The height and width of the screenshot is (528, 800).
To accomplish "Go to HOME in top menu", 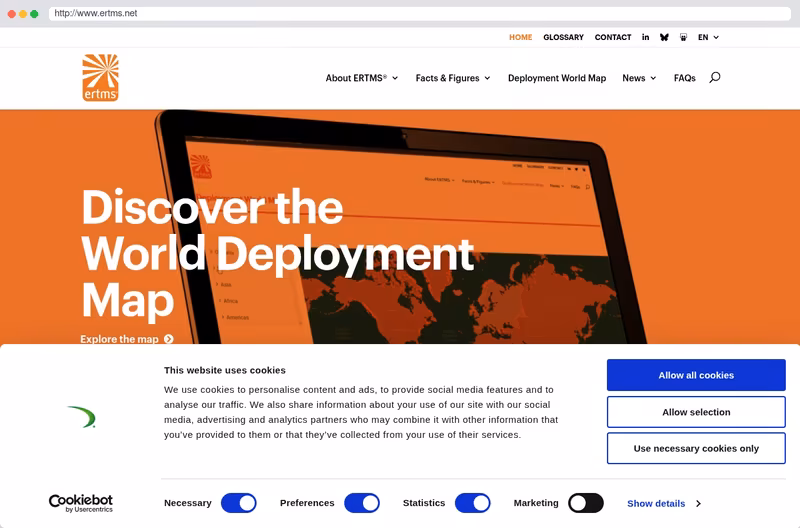I will [520, 37].
